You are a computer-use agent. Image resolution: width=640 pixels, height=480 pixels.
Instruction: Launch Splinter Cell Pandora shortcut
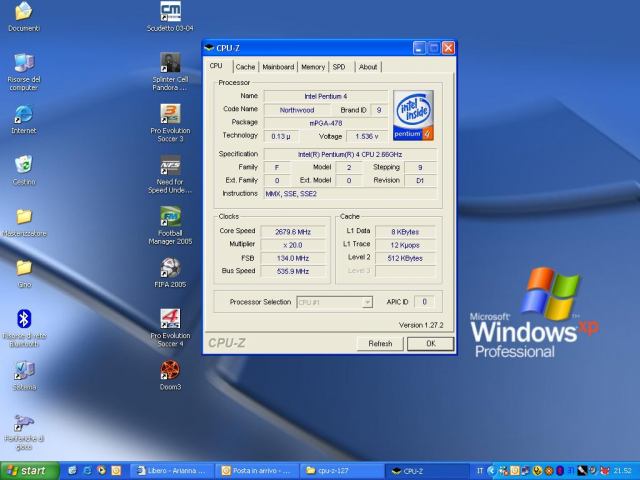[170, 72]
